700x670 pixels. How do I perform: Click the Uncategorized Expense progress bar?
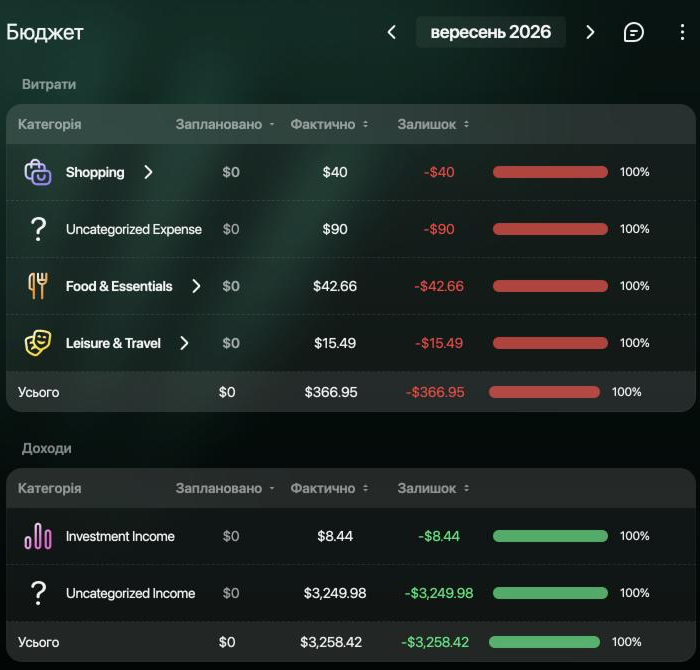[550, 229]
